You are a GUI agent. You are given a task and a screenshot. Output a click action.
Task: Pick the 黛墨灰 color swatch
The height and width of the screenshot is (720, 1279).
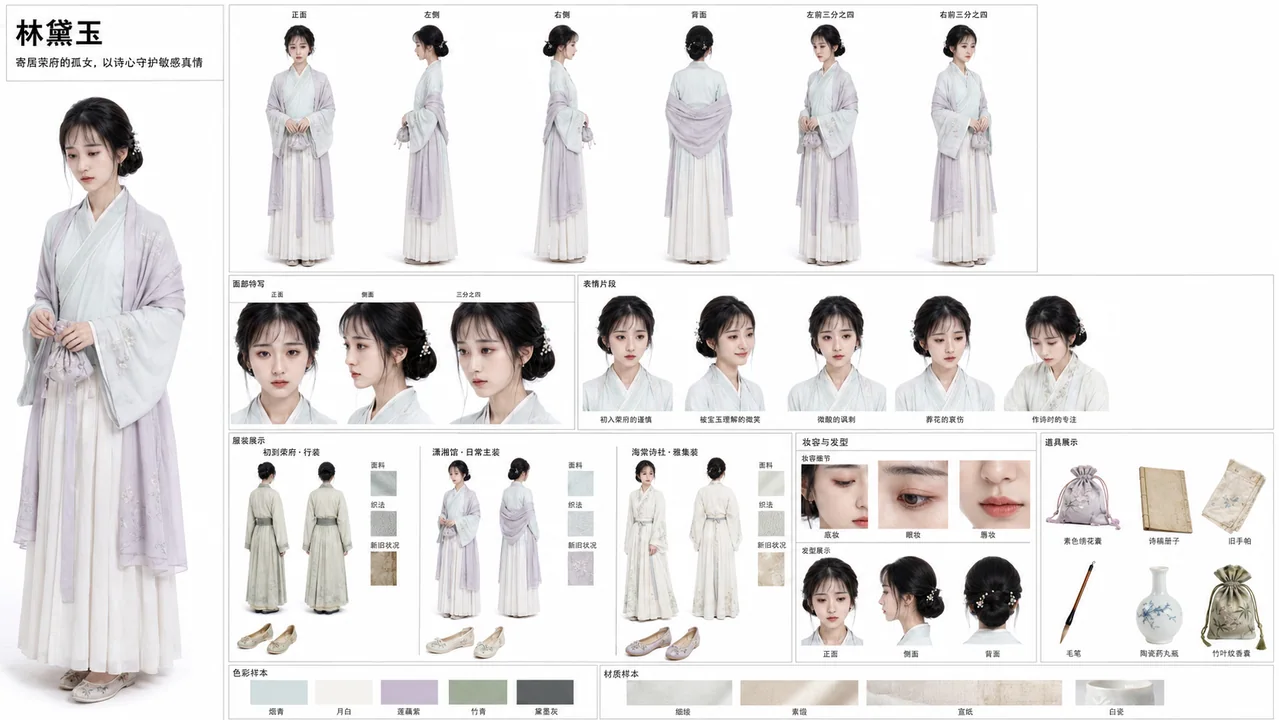[545, 692]
